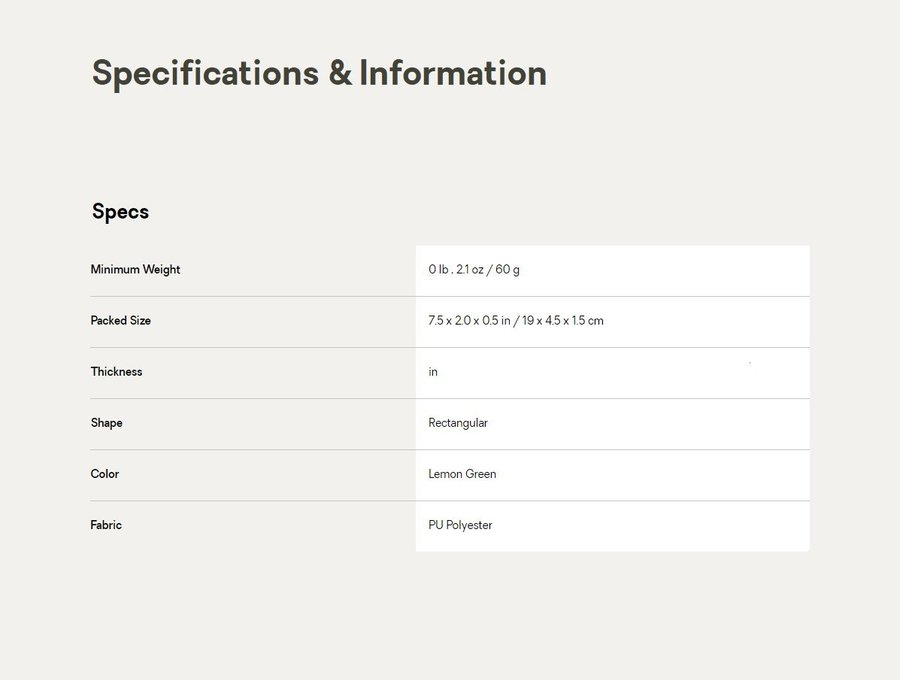The width and height of the screenshot is (900, 680).
Task: Select the Shape row label
Action: coord(106,423)
